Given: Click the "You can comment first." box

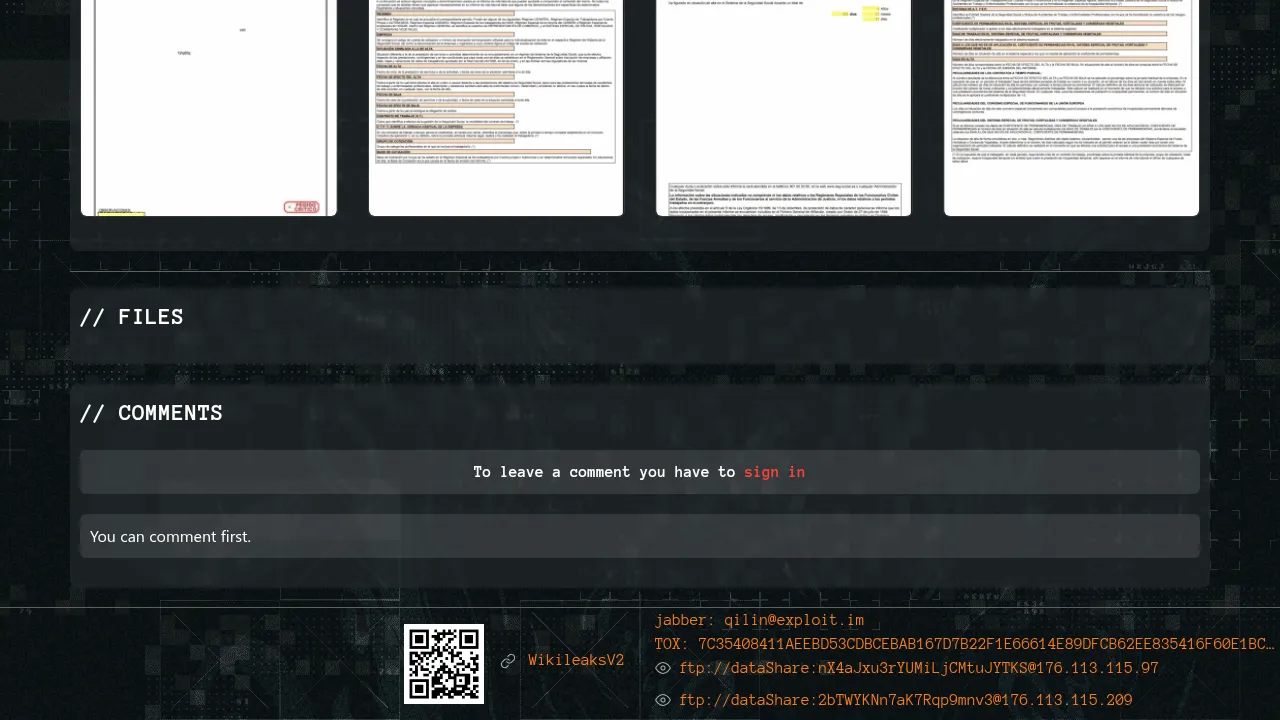Looking at the screenshot, I should [x=640, y=536].
